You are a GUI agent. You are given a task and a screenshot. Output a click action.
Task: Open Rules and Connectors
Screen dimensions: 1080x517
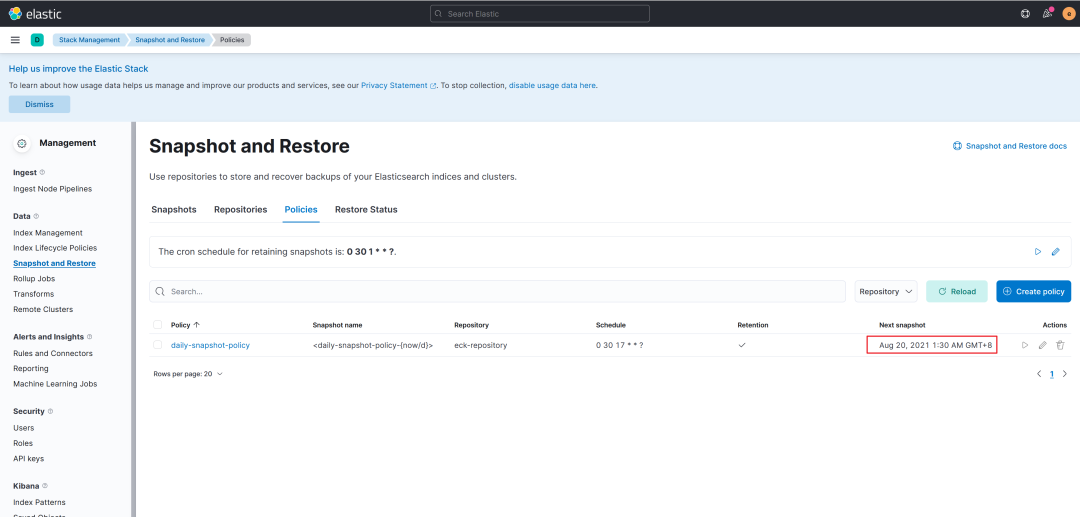53,353
